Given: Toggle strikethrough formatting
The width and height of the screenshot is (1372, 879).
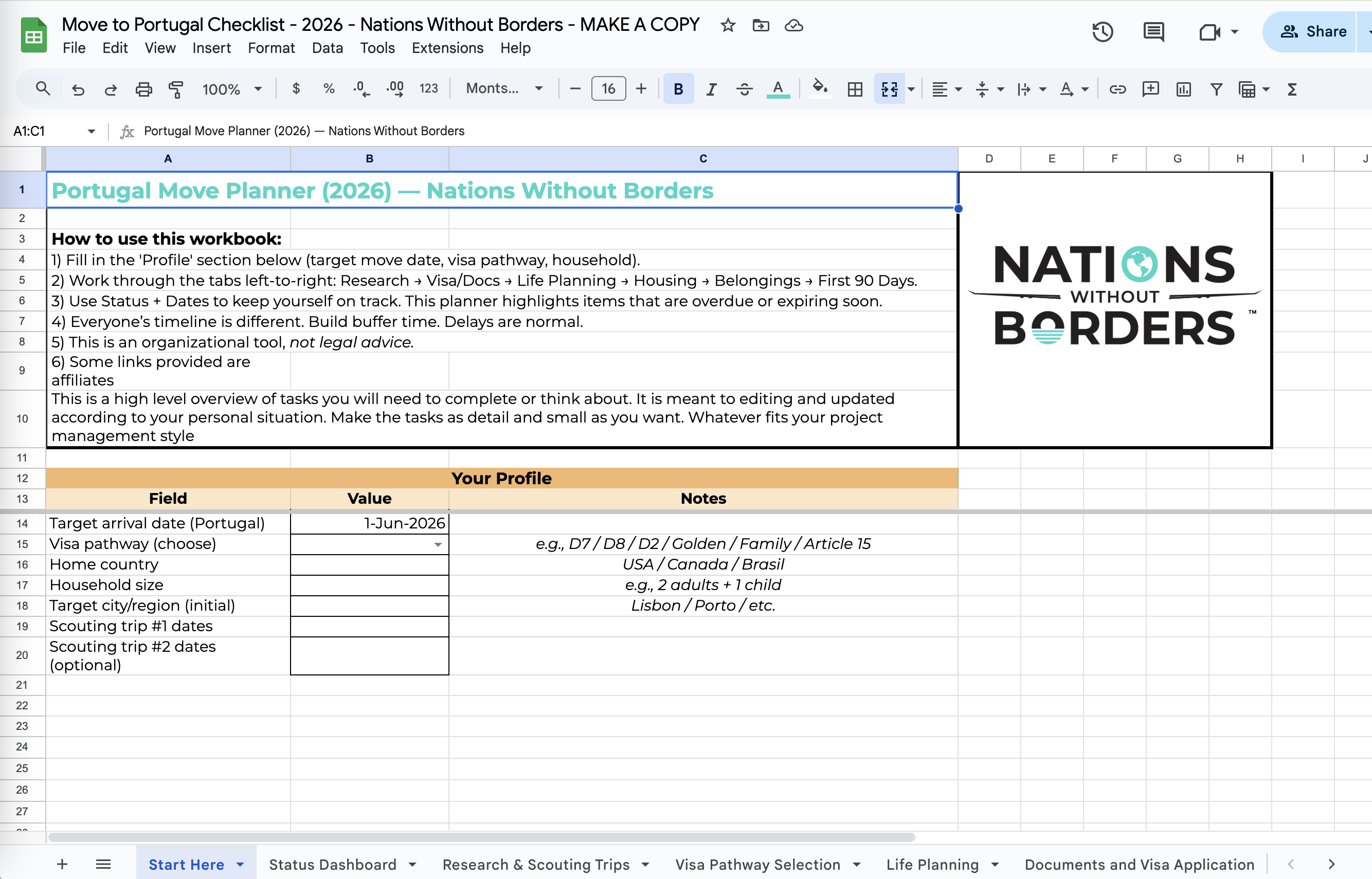Looking at the screenshot, I should coord(744,89).
